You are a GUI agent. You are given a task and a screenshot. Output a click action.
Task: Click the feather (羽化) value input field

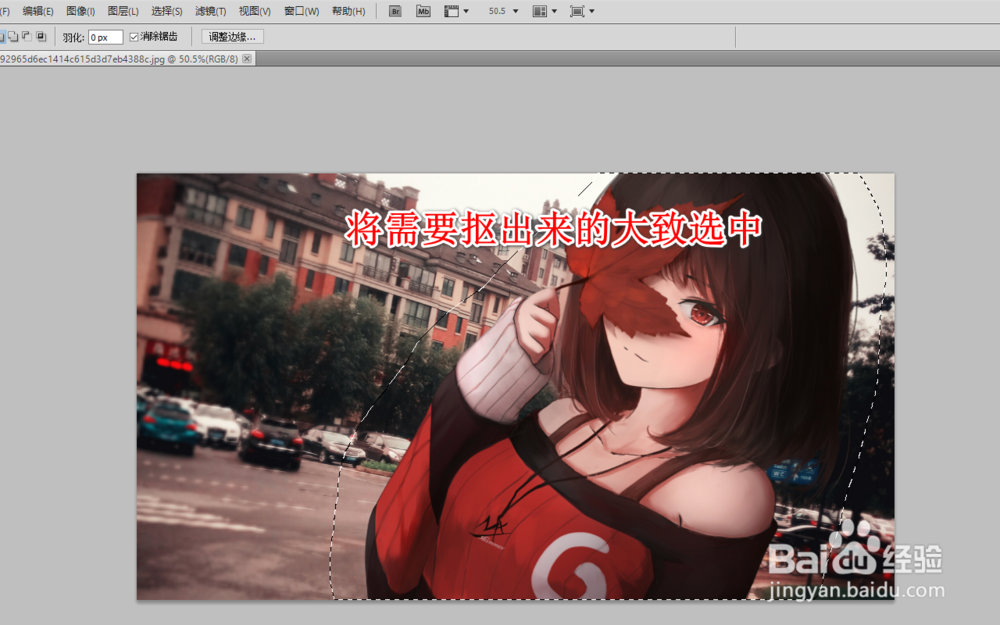105,38
